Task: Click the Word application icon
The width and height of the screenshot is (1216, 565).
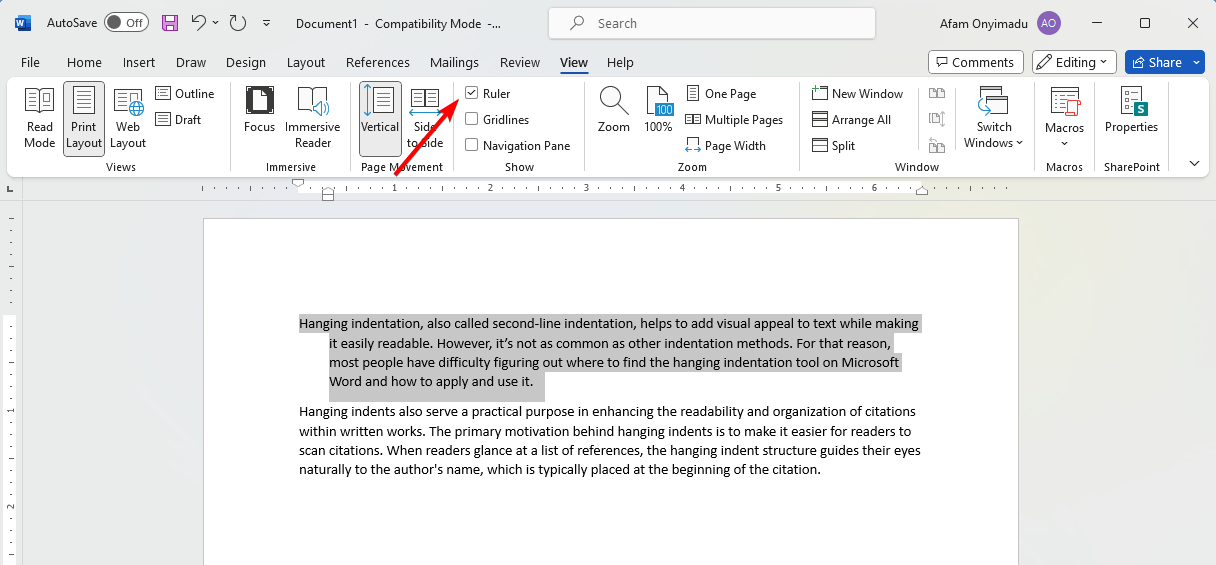Action: click(23, 22)
